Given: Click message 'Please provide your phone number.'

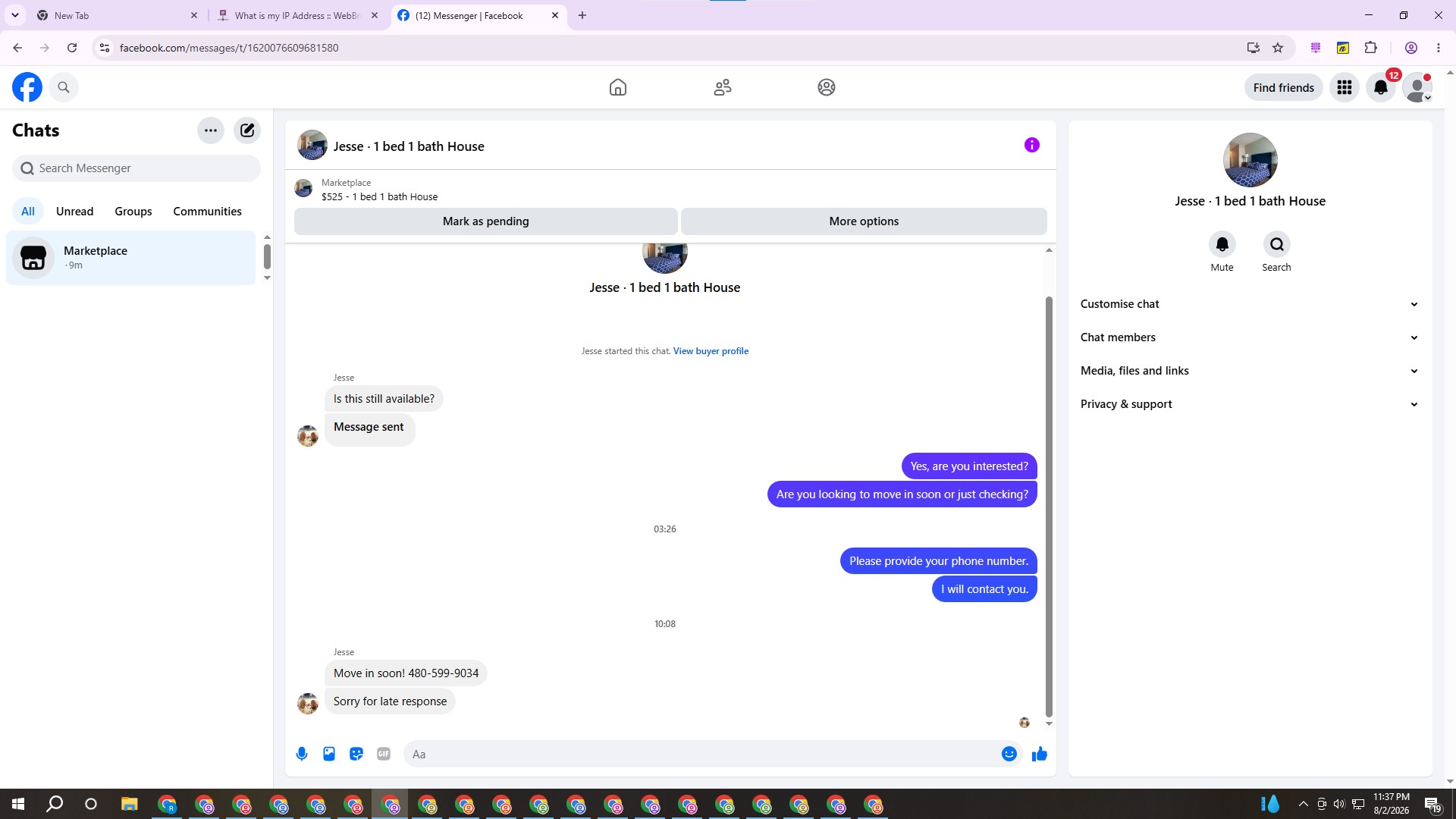Looking at the screenshot, I should pos(939,561).
